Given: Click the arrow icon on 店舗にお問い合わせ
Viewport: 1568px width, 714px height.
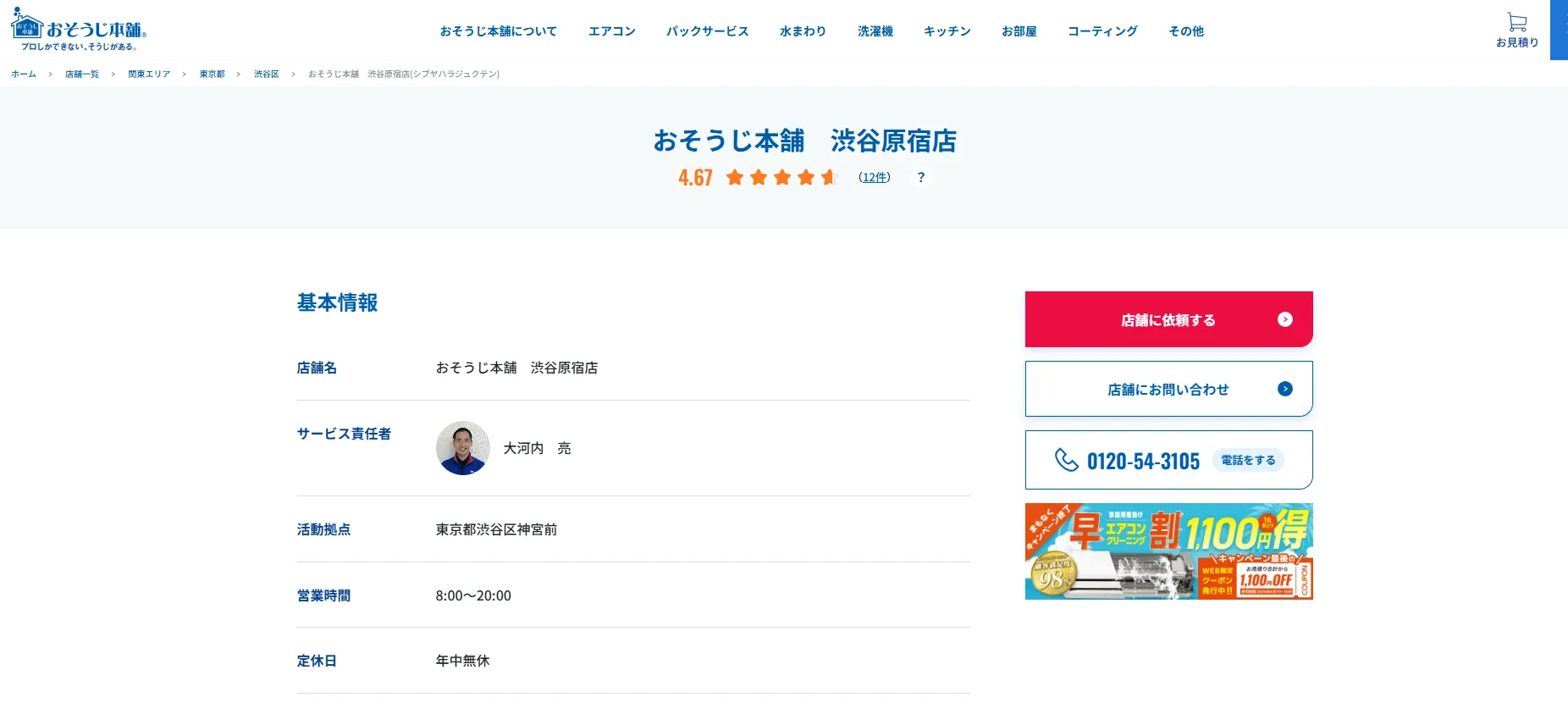Looking at the screenshot, I should [x=1285, y=389].
